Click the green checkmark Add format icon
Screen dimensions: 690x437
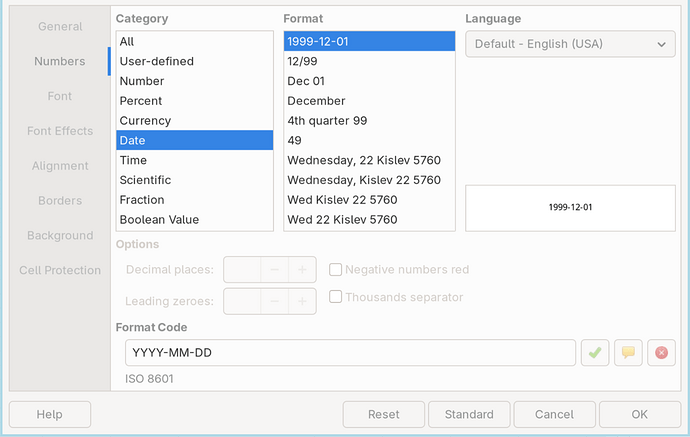pyautogui.click(x=595, y=353)
